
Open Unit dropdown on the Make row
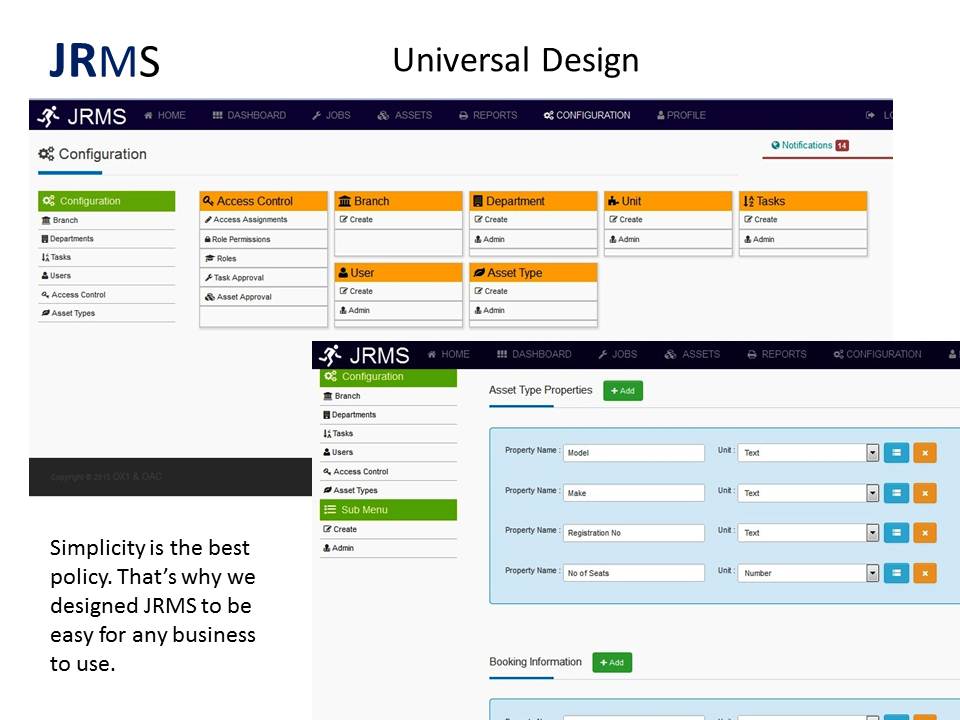(808, 493)
